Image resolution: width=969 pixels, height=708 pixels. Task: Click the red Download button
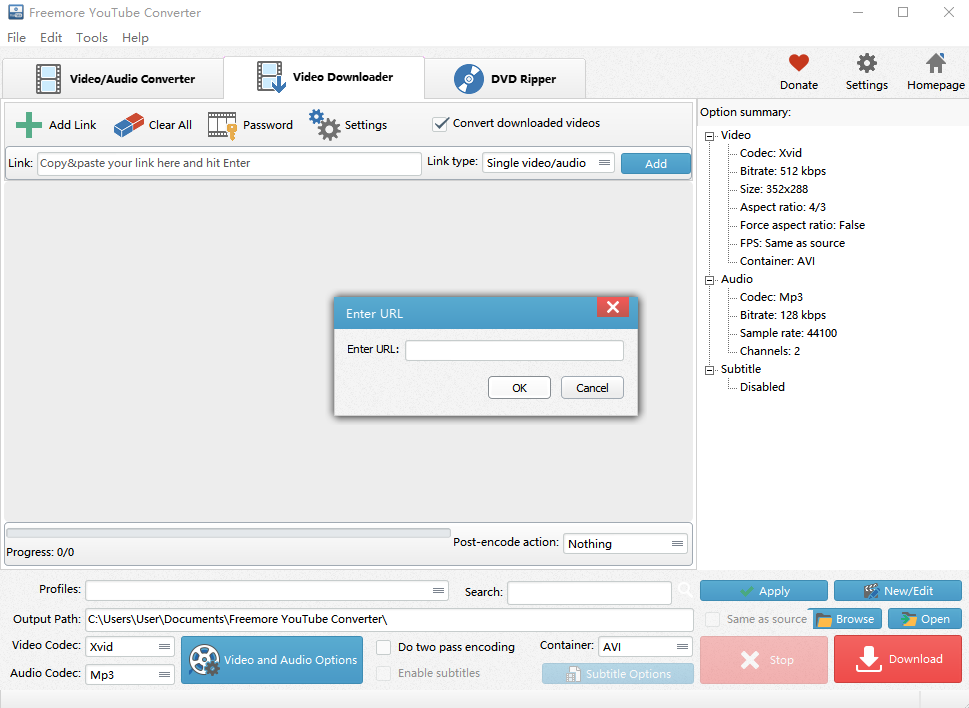click(898, 659)
